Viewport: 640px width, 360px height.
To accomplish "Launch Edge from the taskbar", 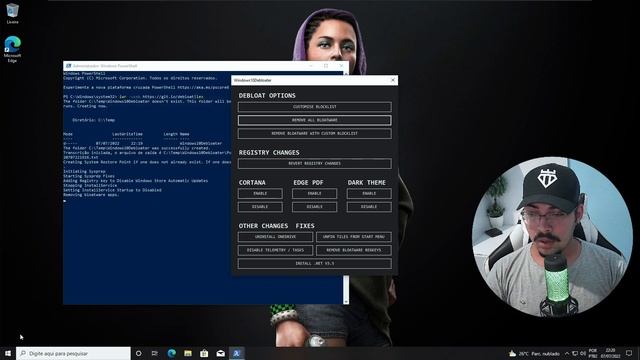I will 171,353.
